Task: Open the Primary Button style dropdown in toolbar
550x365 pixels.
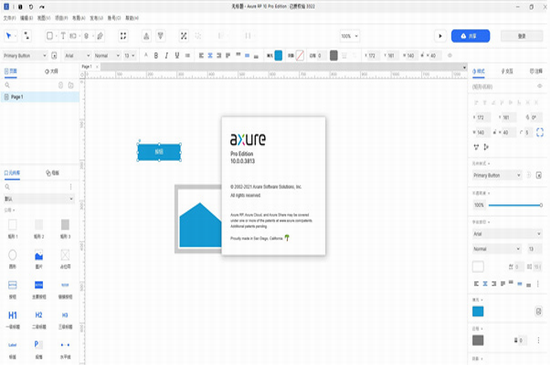Action: (x=25, y=55)
